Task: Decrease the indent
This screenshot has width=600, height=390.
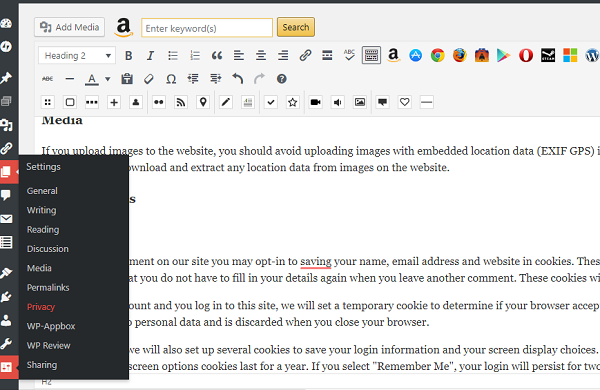Action: point(193,79)
